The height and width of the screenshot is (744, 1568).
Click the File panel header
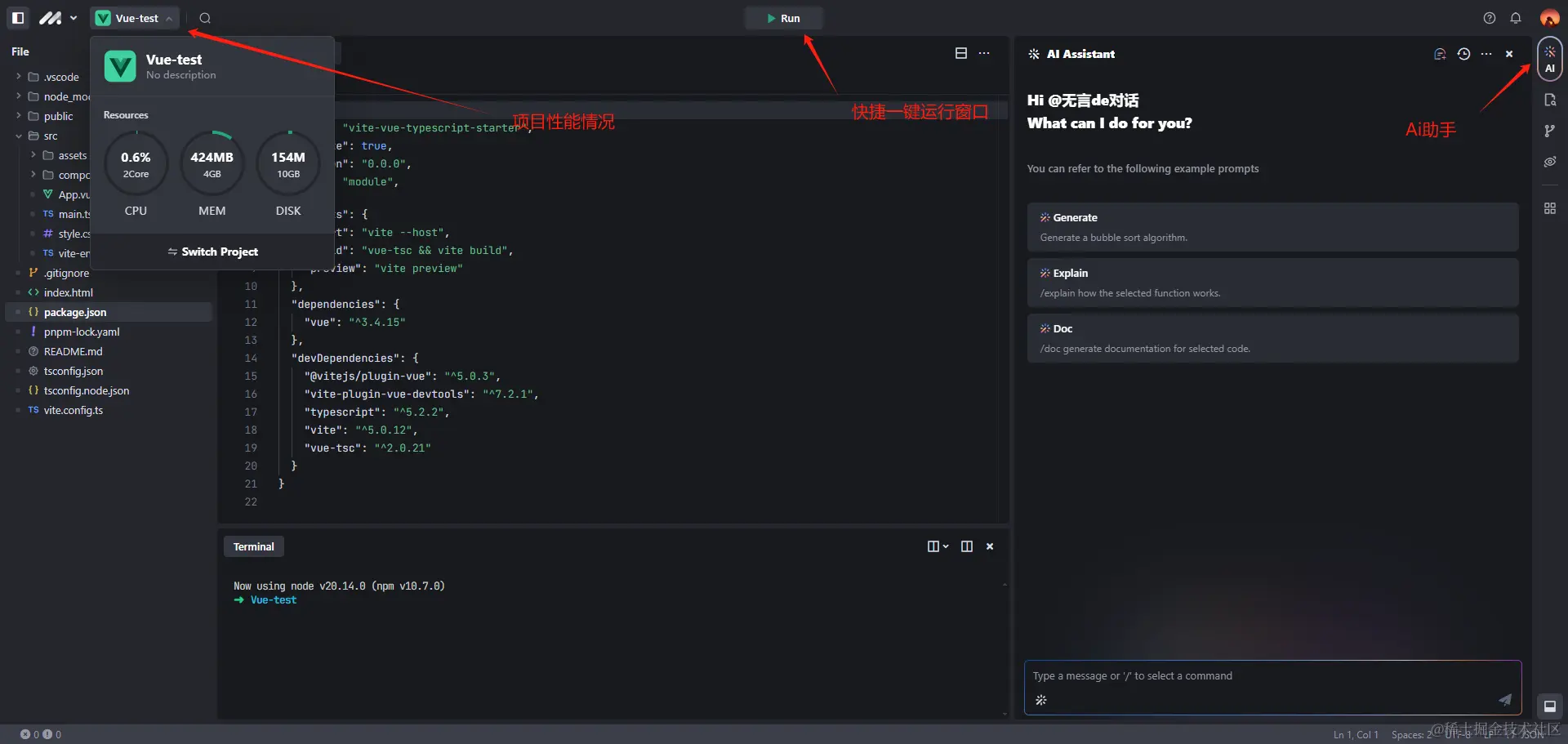(x=20, y=51)
